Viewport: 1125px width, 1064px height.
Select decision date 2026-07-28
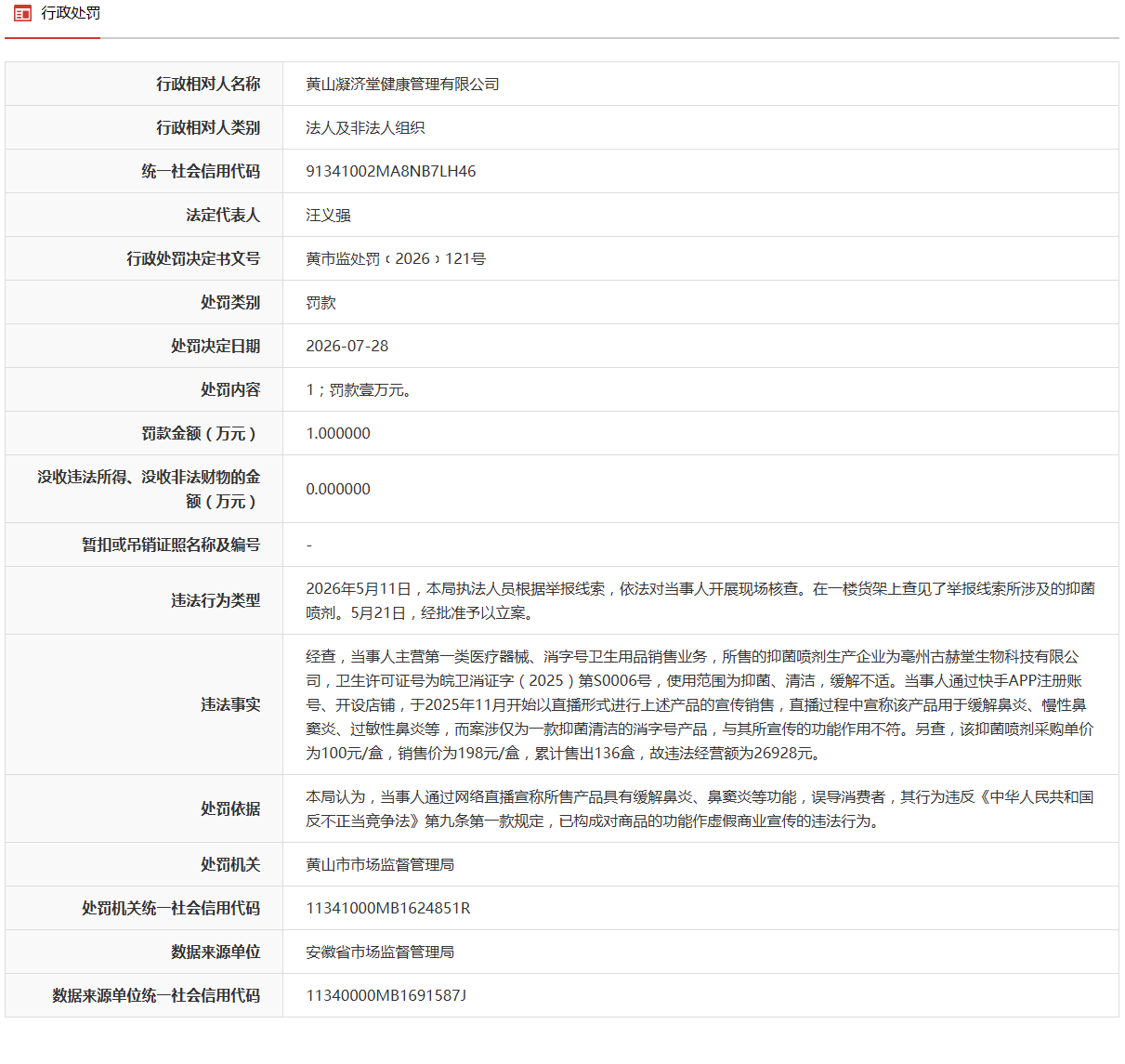tap(347, 346)
